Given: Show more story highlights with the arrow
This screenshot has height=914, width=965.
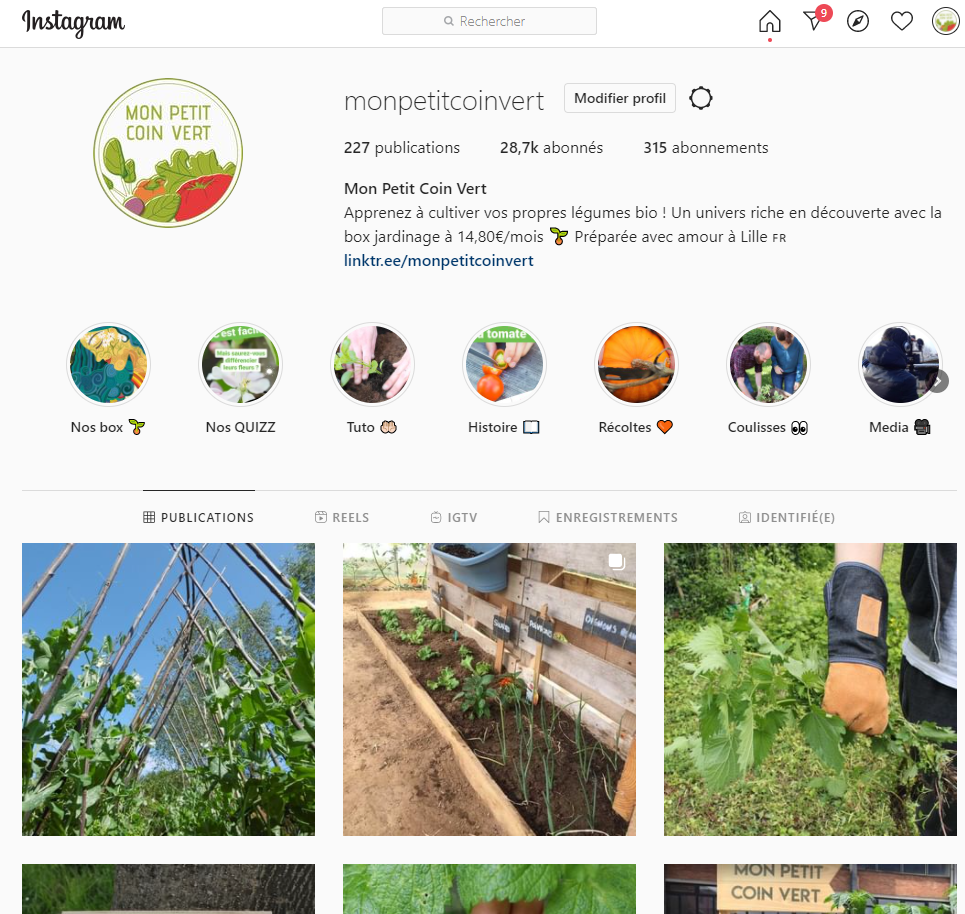Looking at the screenshot, I should coord(937,382).
